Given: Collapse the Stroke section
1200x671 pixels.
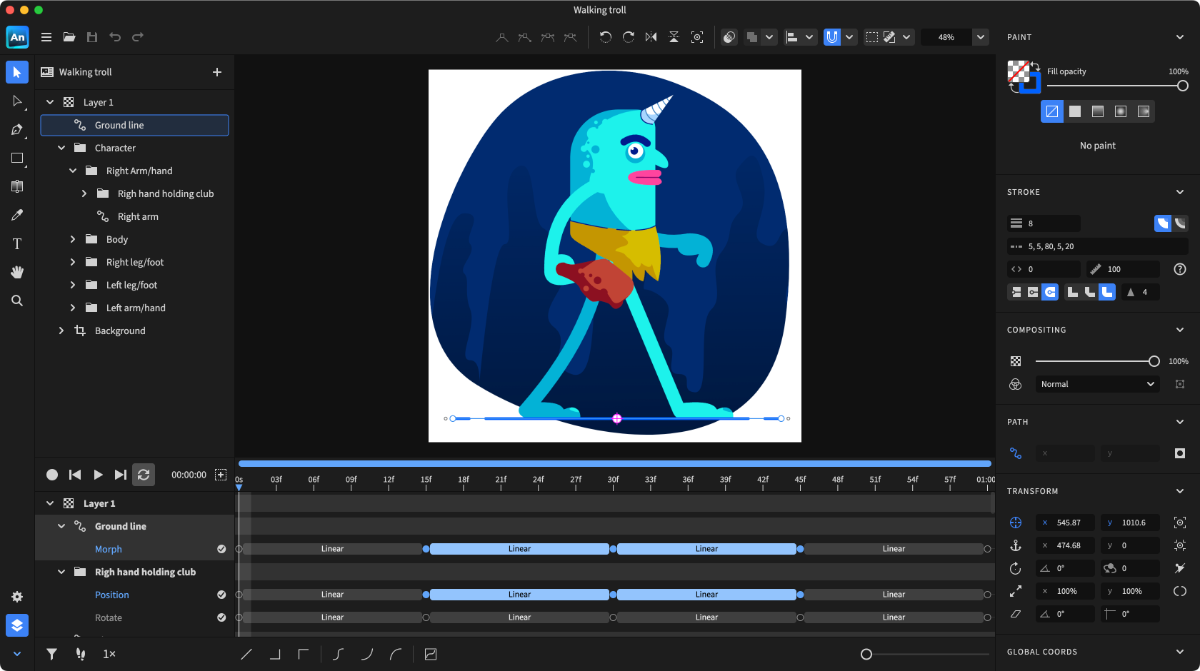Looking at the screenshot, I should pyautogui.click(x=1180, y=192).
